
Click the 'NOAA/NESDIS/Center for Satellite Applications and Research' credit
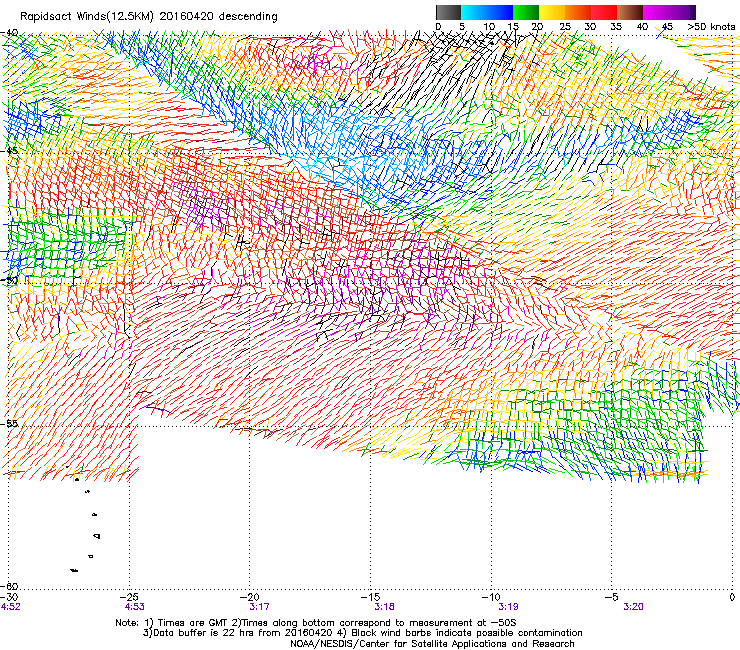tap(432, 644)
